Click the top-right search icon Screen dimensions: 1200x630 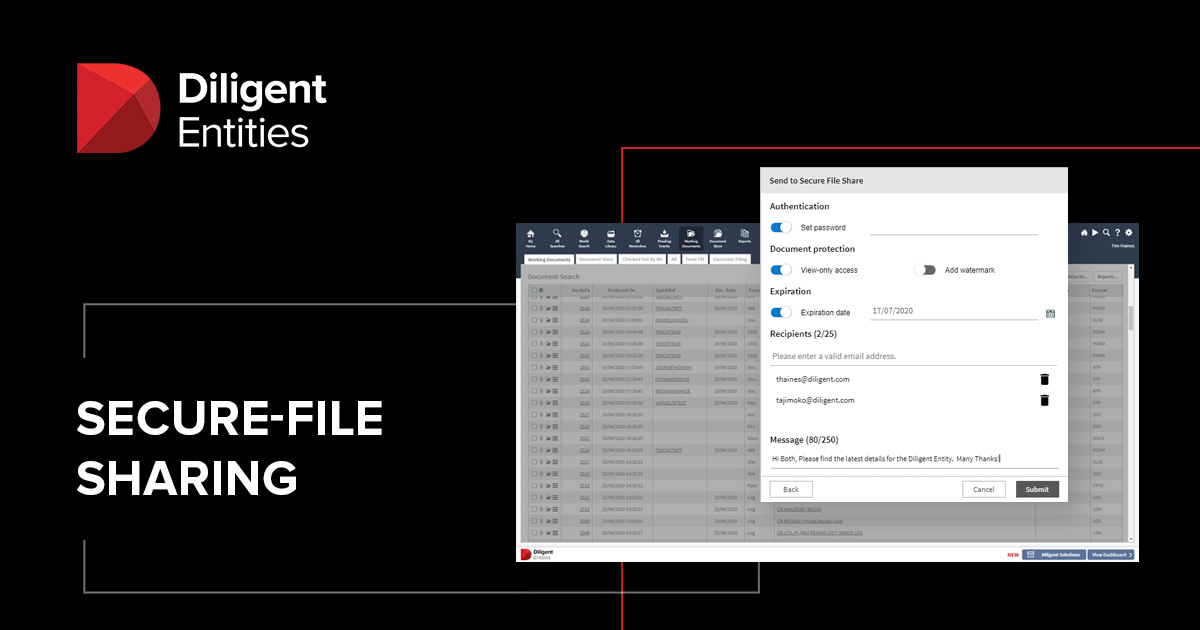pos(1106,233)
